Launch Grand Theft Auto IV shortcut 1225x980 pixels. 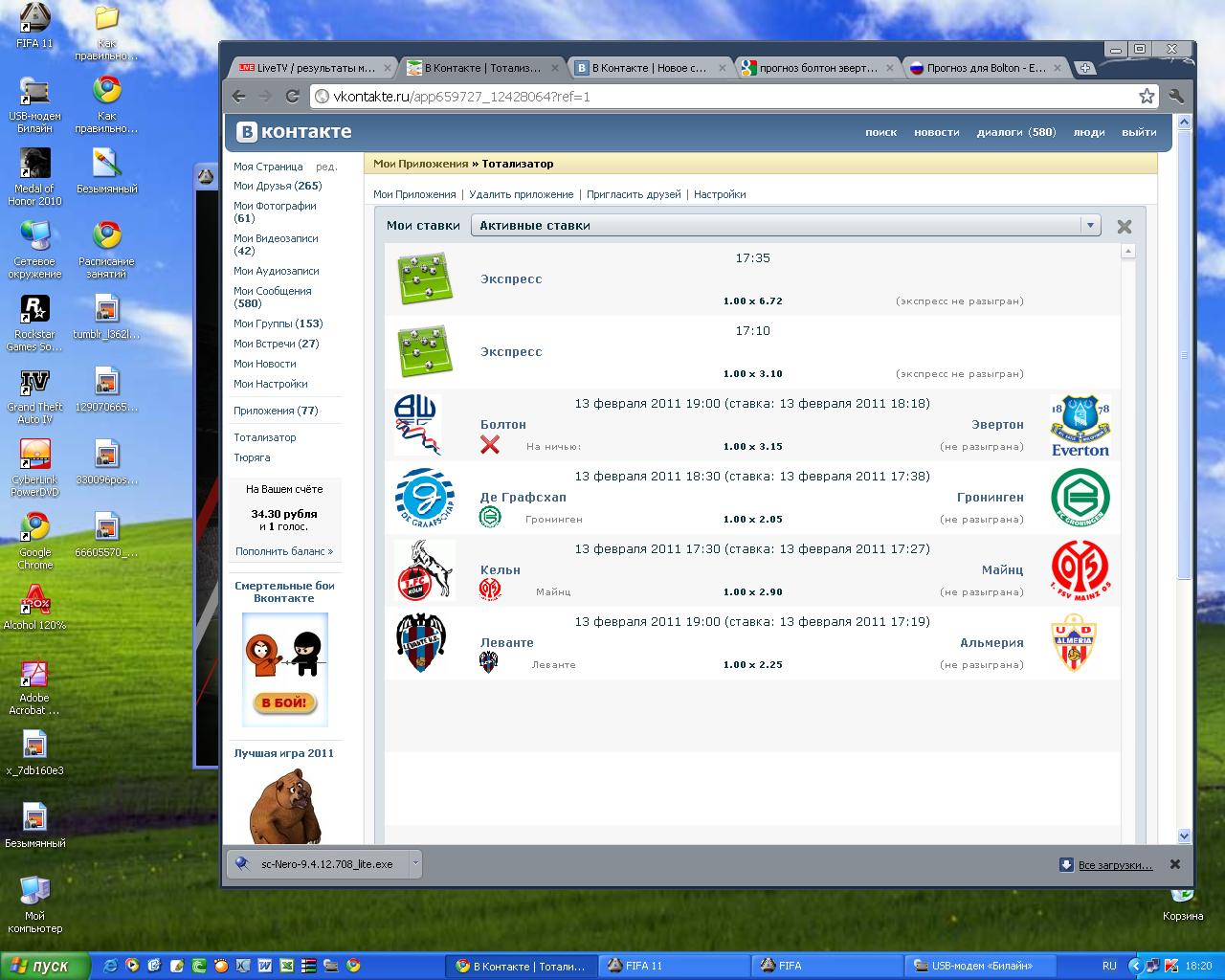tap(34, 395)
